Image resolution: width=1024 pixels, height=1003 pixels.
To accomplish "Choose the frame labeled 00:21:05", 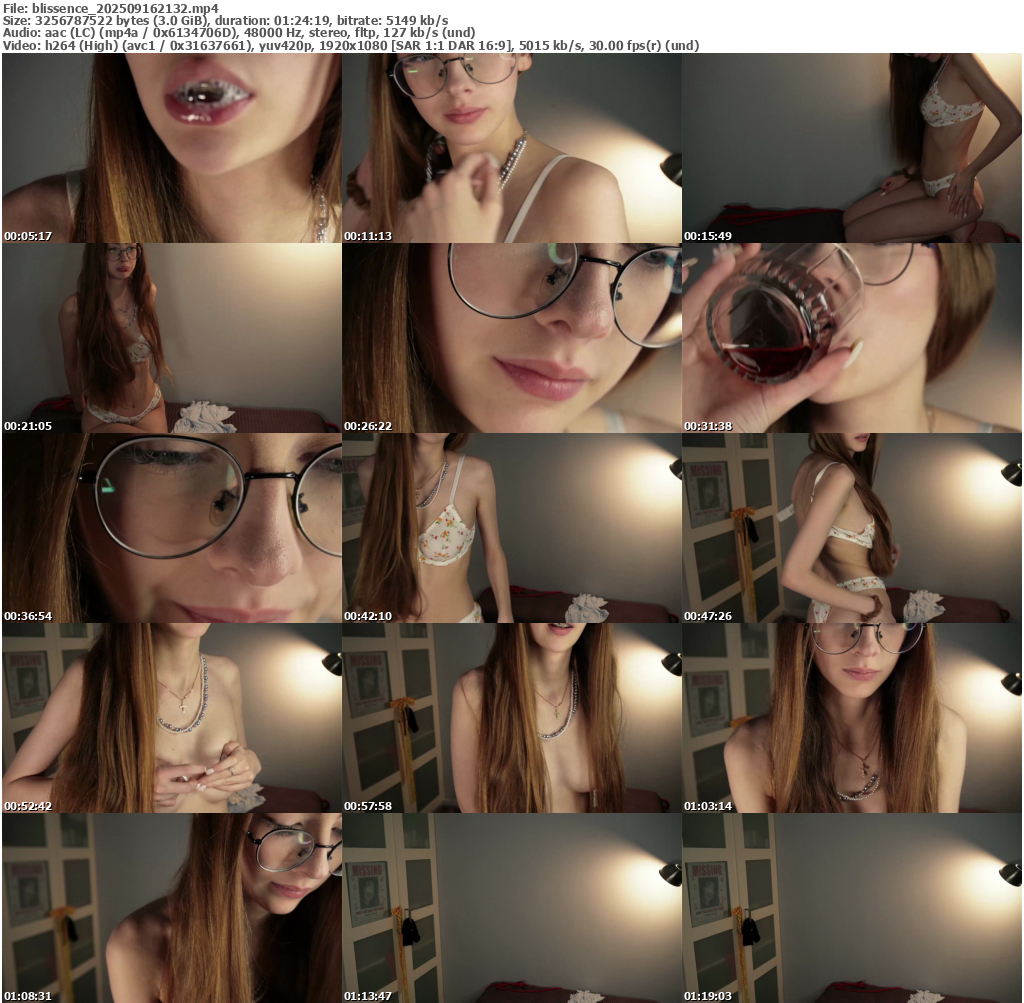I will point(171,338).
